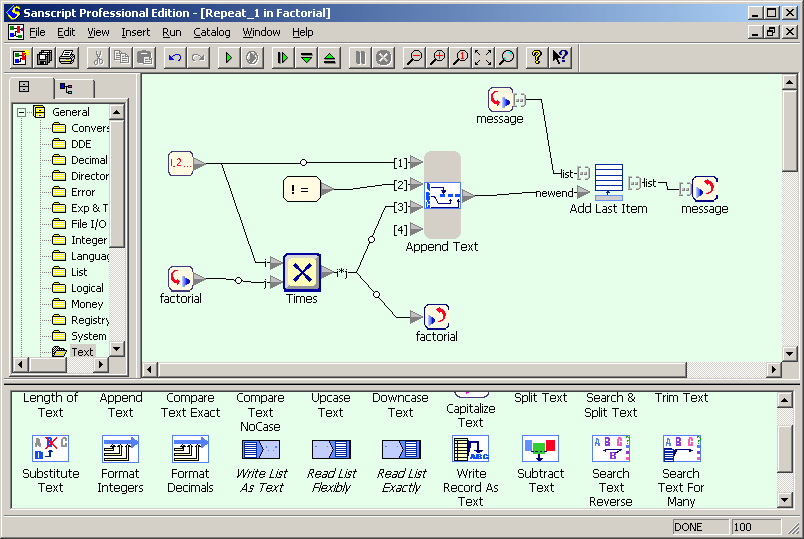
Task: Click the Format Decimals catalog icon
Action: coord(190,448)
